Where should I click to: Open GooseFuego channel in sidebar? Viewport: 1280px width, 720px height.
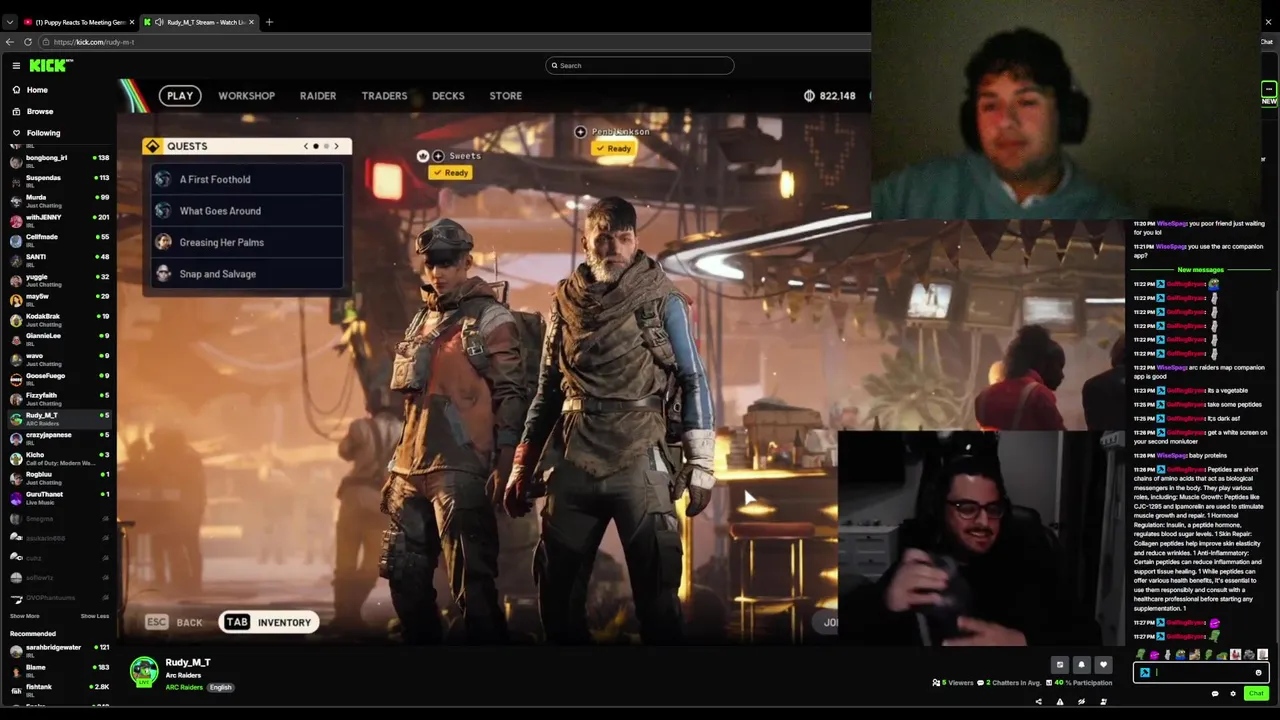[59, 378]
